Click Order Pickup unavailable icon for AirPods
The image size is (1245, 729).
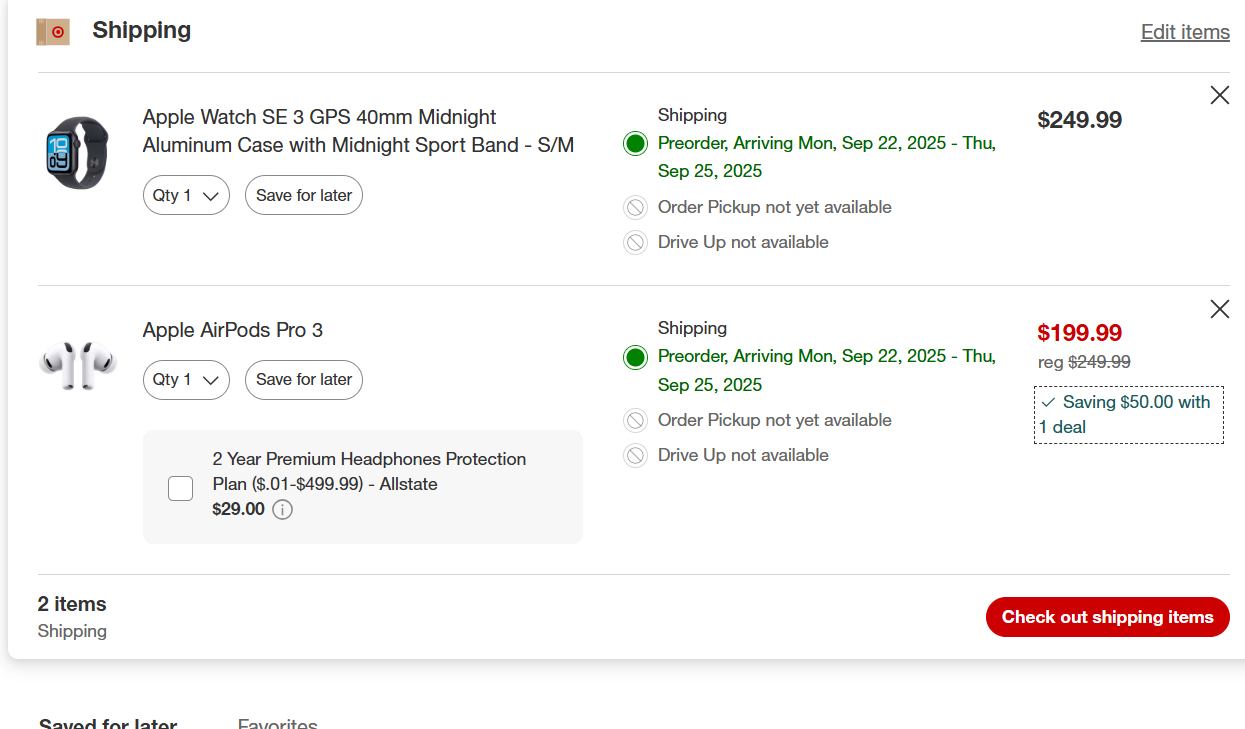(x=635, y=421)
